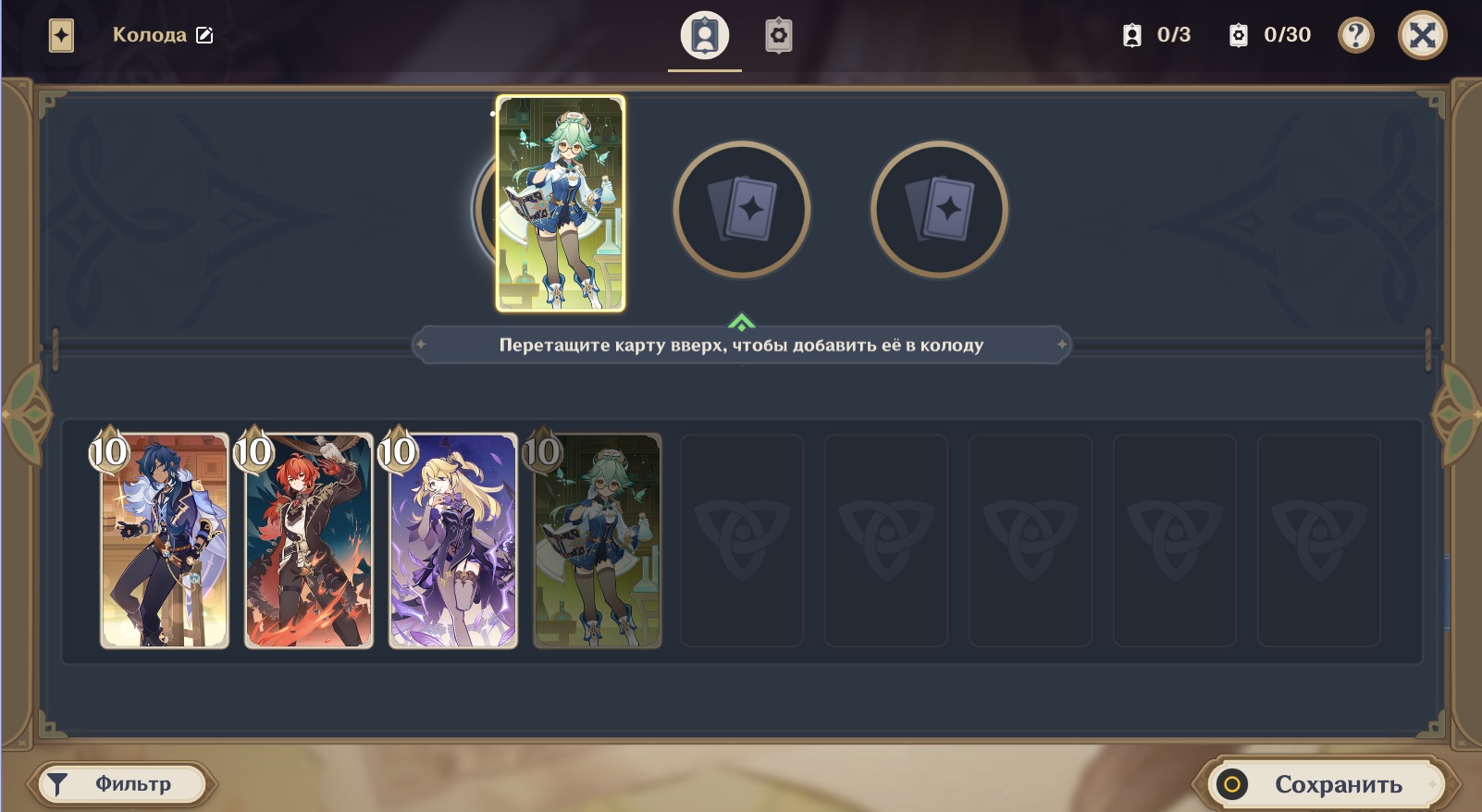The height and width of the screenshot is (812, 1482).
Task: Click the Колода deck name label
Action: [x=149, y=35]
